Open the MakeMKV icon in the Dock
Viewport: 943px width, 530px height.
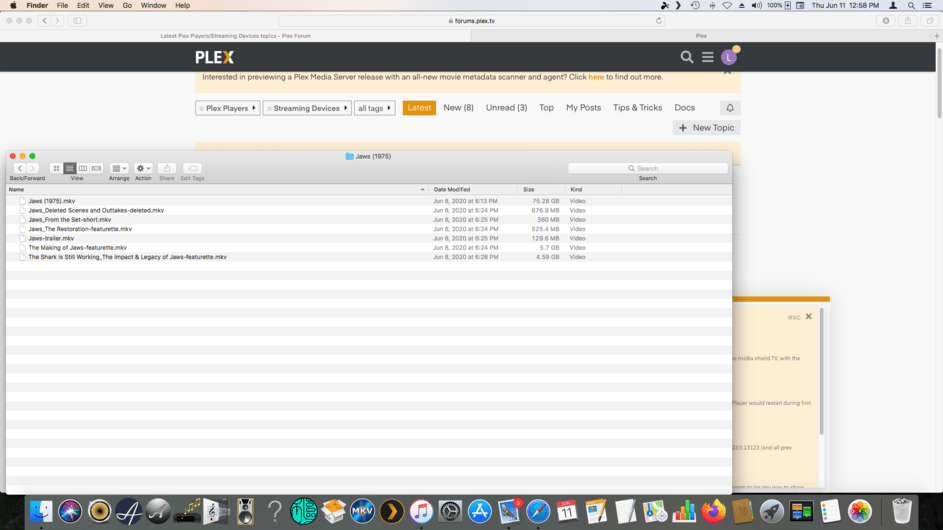362,511
